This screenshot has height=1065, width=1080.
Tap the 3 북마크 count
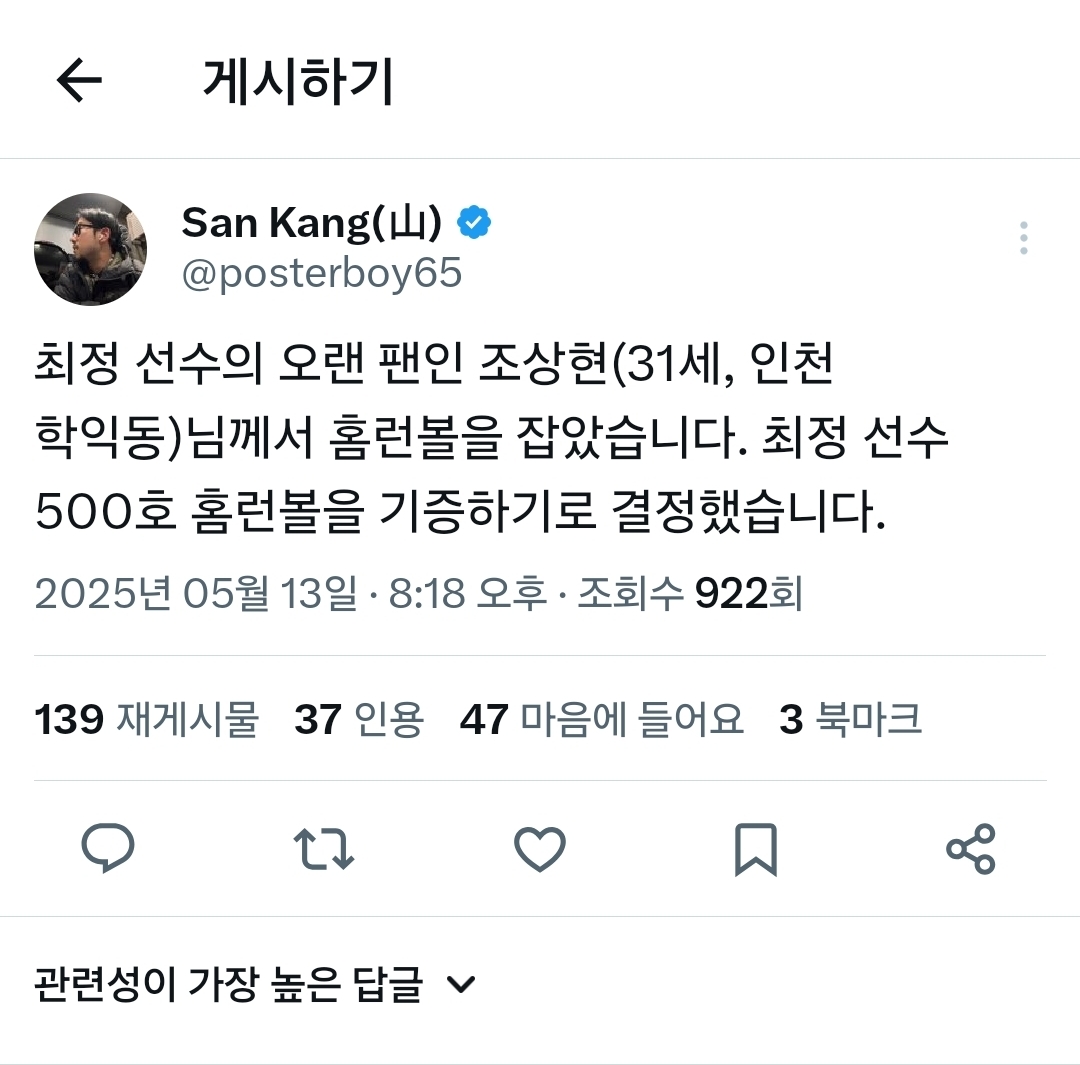850,719
